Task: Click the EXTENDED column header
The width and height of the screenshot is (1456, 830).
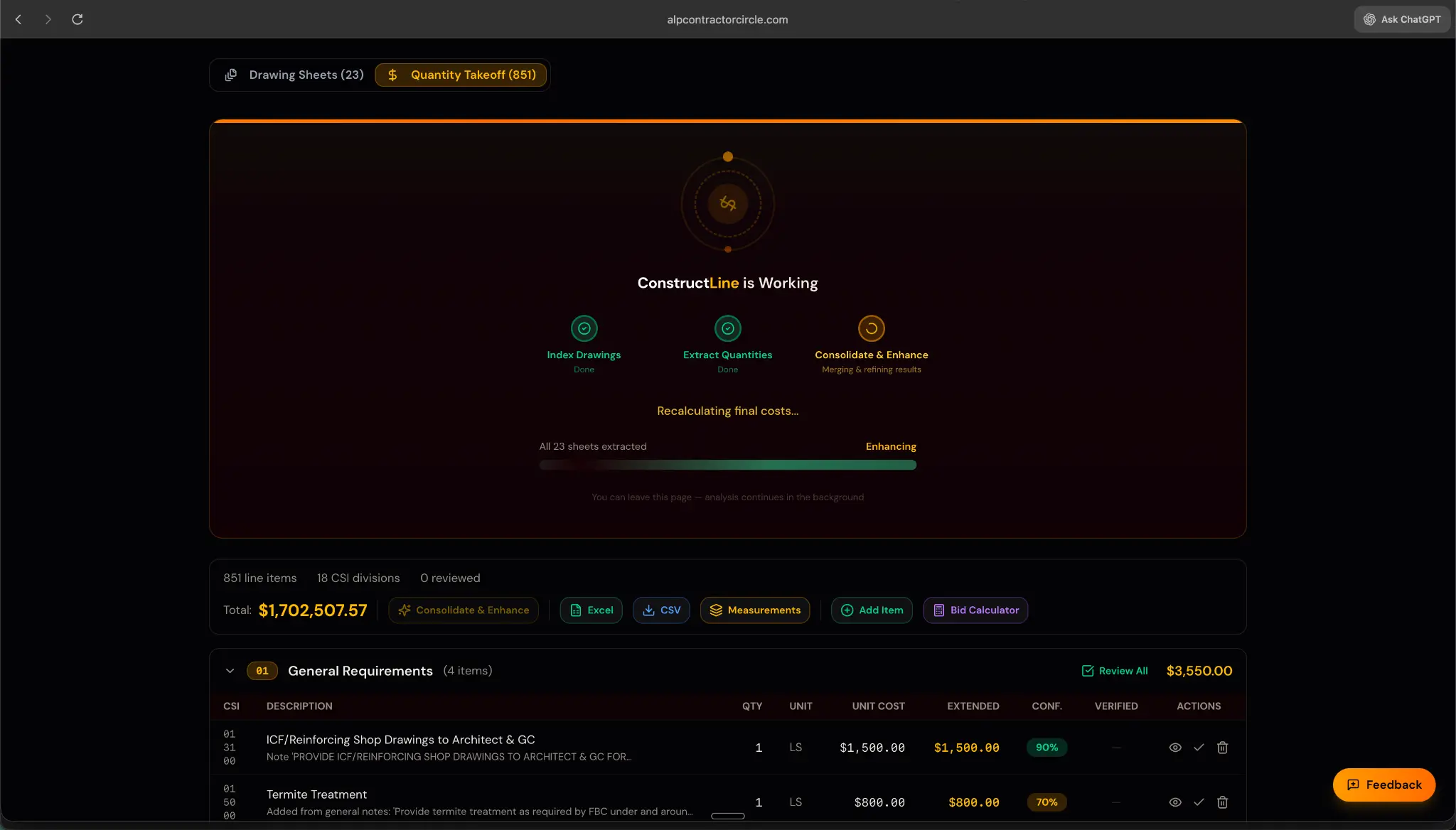Action: (973, 706)
